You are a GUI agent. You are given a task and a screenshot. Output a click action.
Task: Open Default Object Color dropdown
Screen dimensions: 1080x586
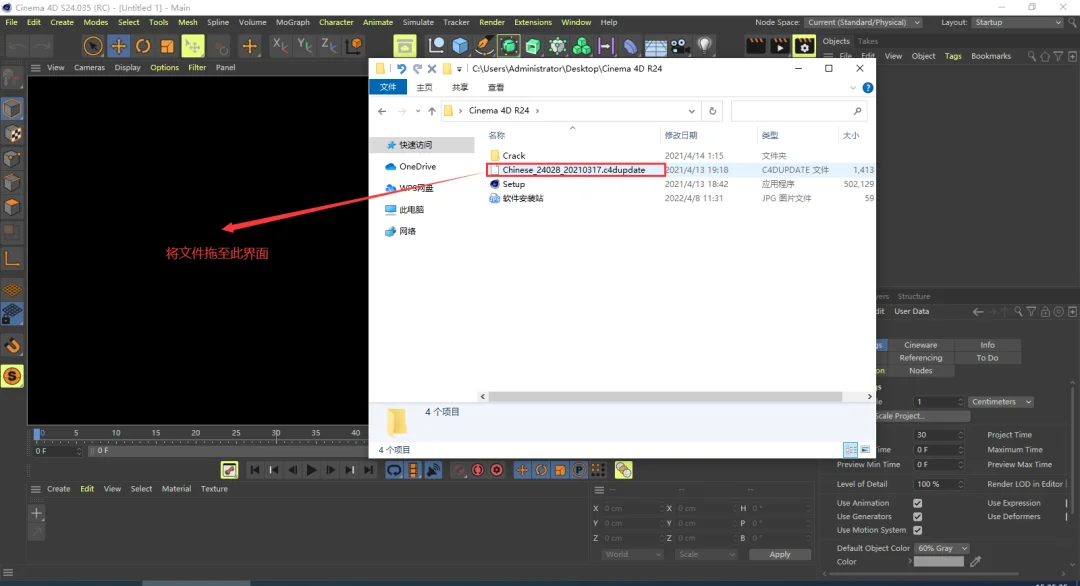pyautogui.click(x=942, y=548)
